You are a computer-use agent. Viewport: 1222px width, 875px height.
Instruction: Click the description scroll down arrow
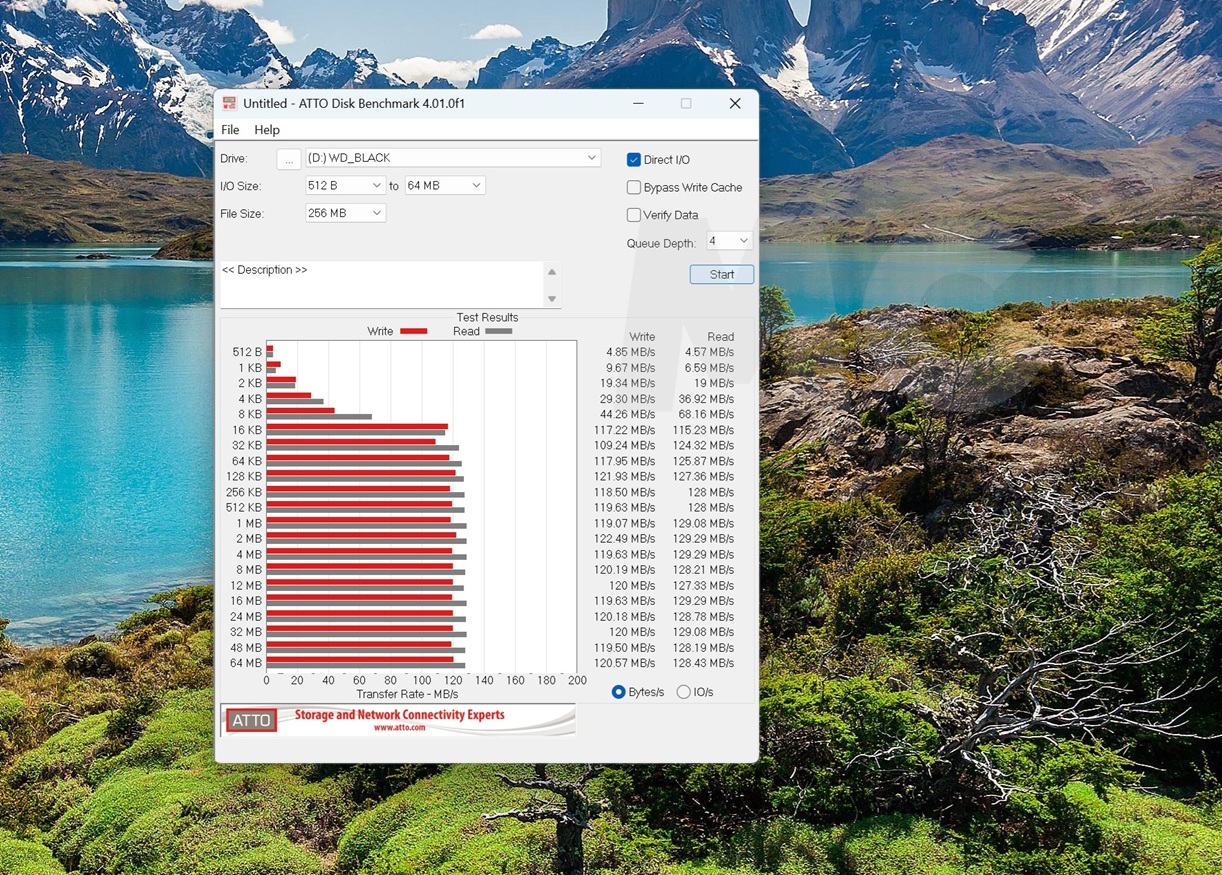pos(552,299)
